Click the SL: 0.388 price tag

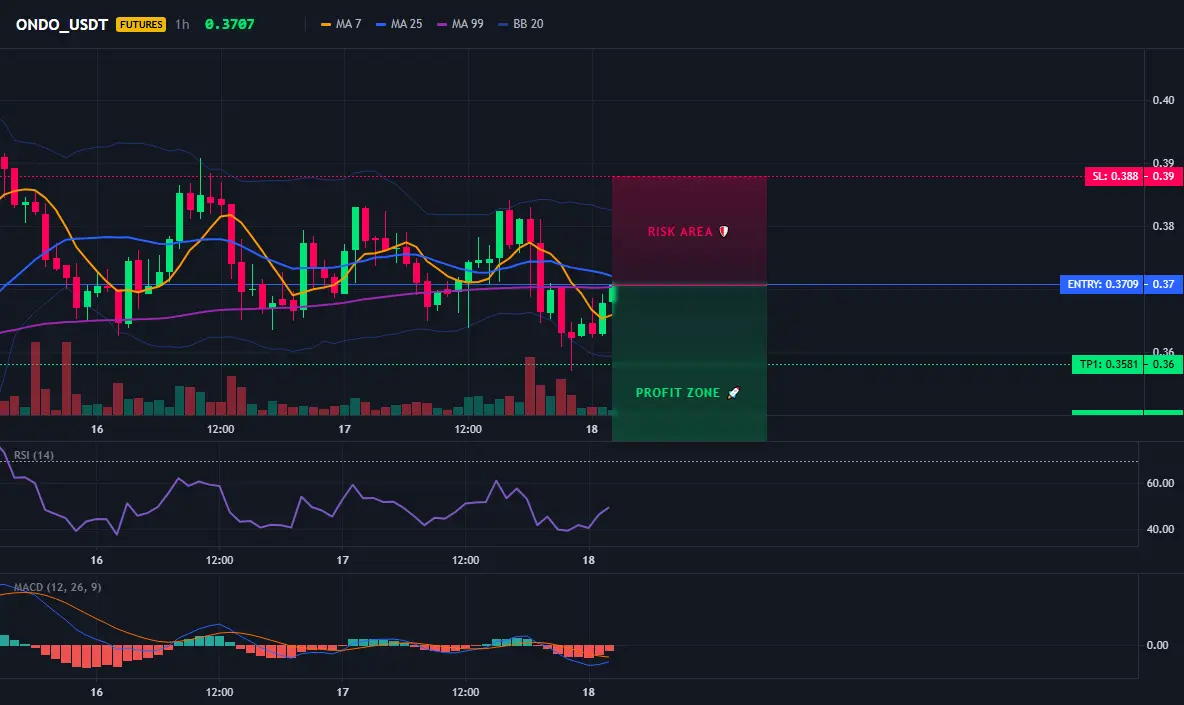click(x=1115, y=177)
